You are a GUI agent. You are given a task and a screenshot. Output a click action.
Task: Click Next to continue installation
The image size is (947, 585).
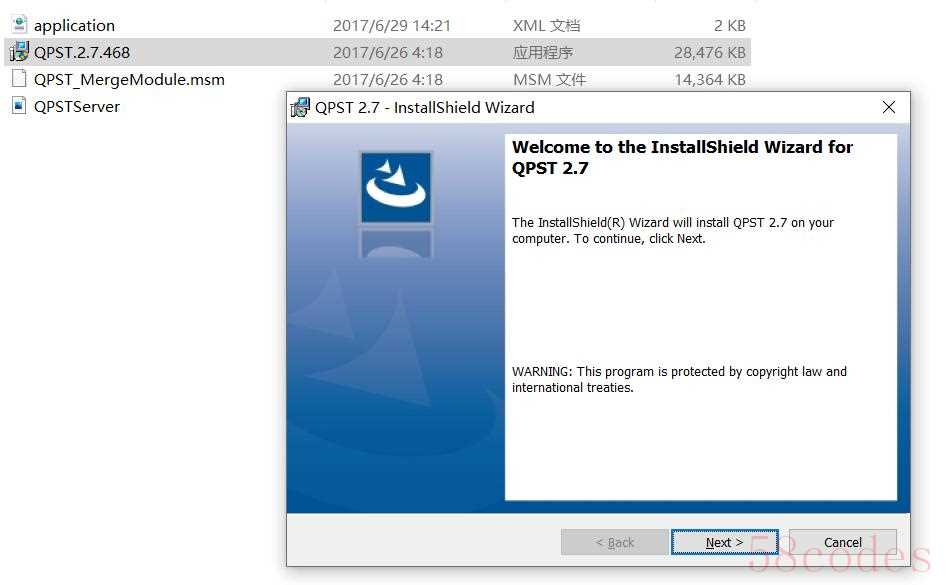(x=724, y=542)
